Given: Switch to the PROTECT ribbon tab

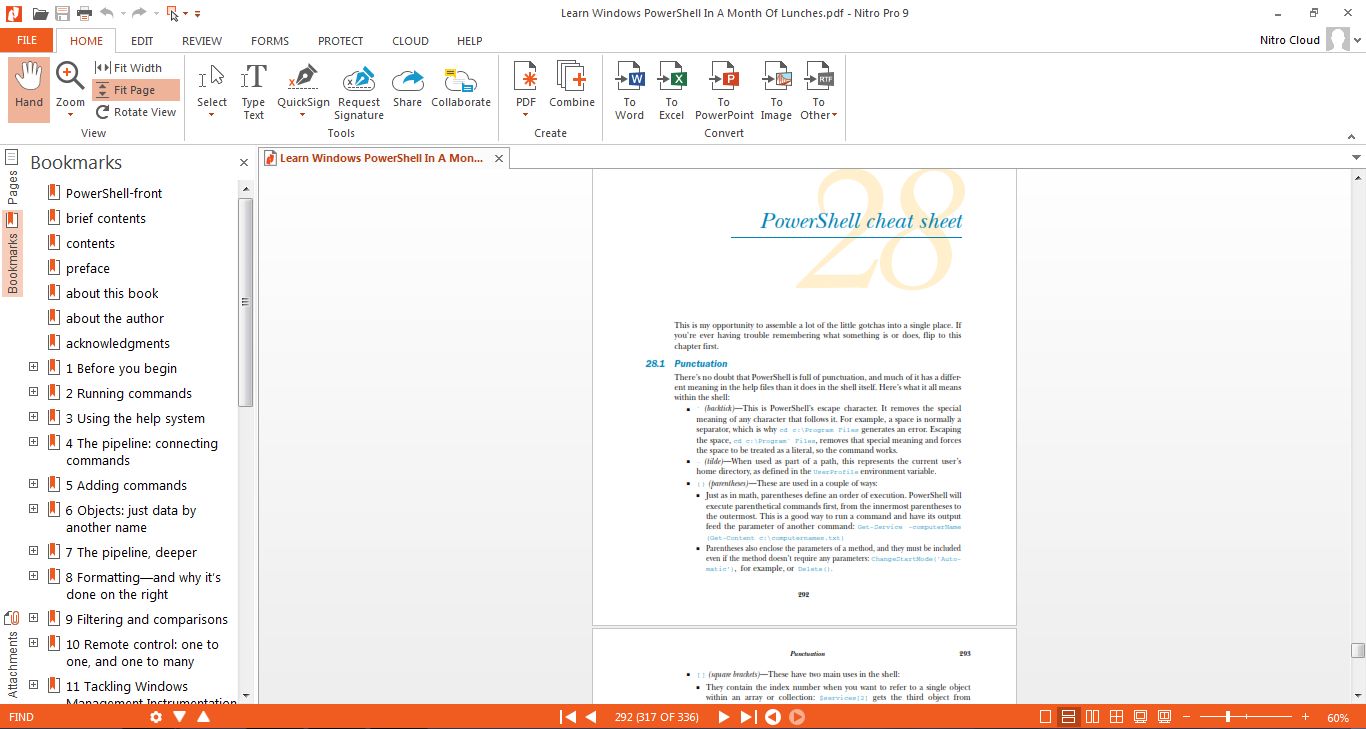Looking at the screenshot, I should point(341,41).
